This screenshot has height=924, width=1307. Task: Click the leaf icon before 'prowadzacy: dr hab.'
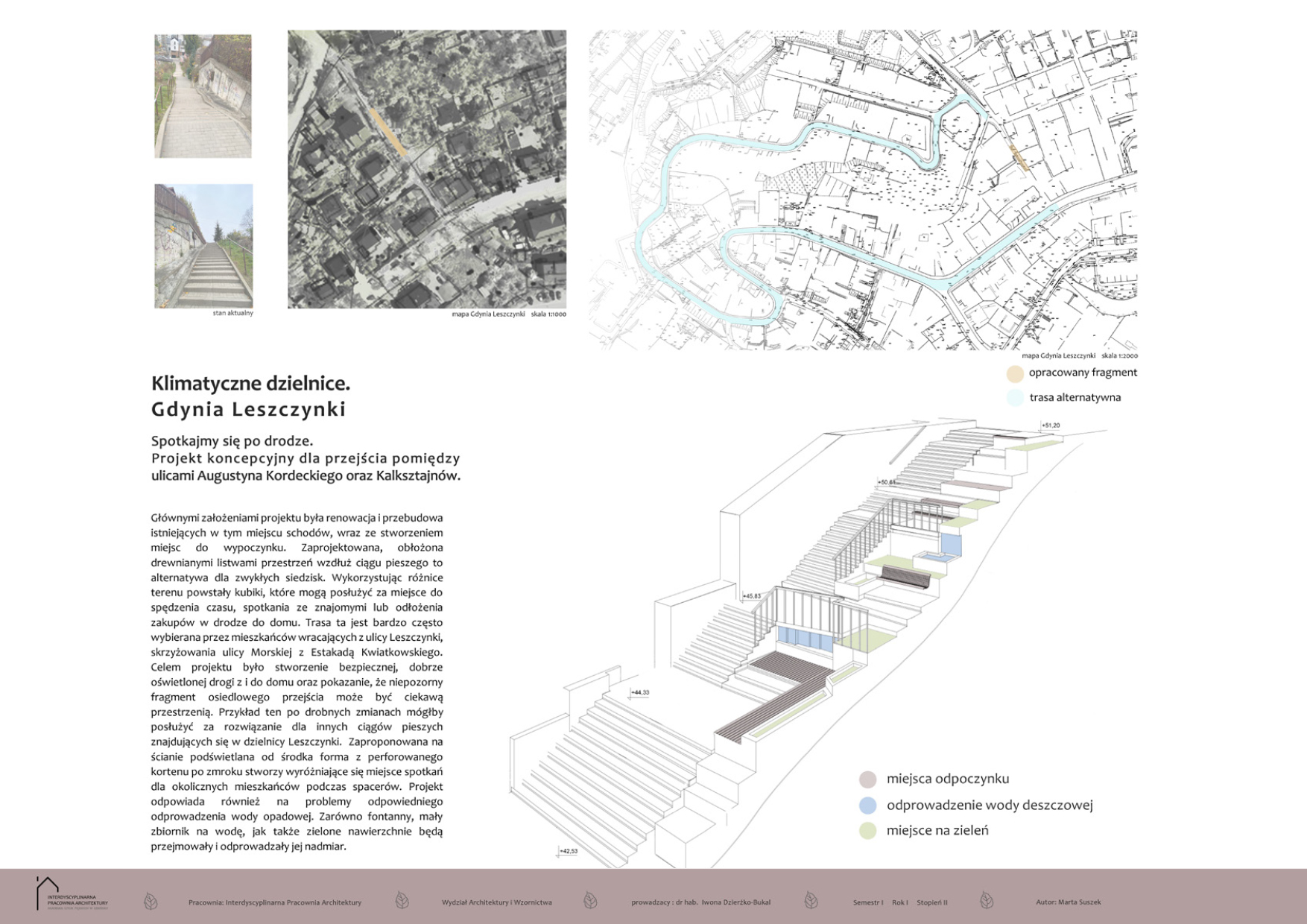[x=590, y=900]
